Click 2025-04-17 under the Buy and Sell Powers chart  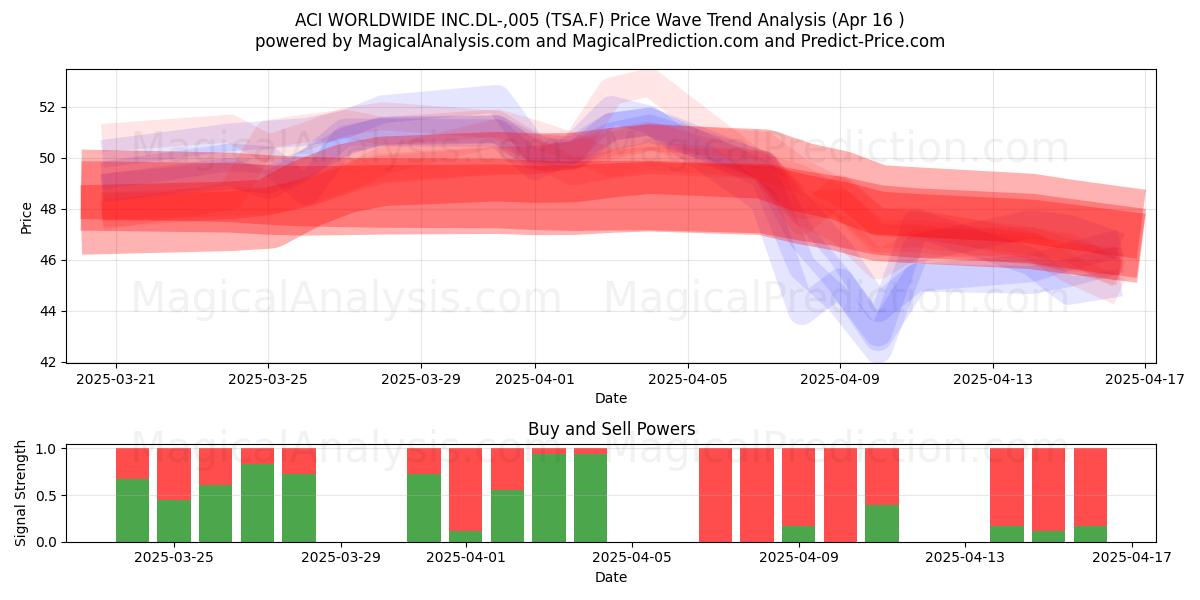(x=1132, y=559)
